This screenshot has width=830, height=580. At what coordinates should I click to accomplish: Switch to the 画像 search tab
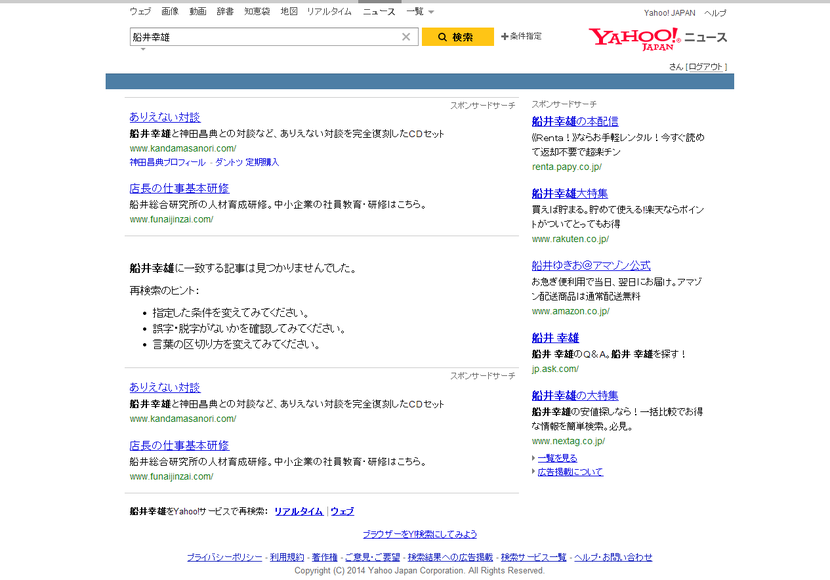point(170,12)
